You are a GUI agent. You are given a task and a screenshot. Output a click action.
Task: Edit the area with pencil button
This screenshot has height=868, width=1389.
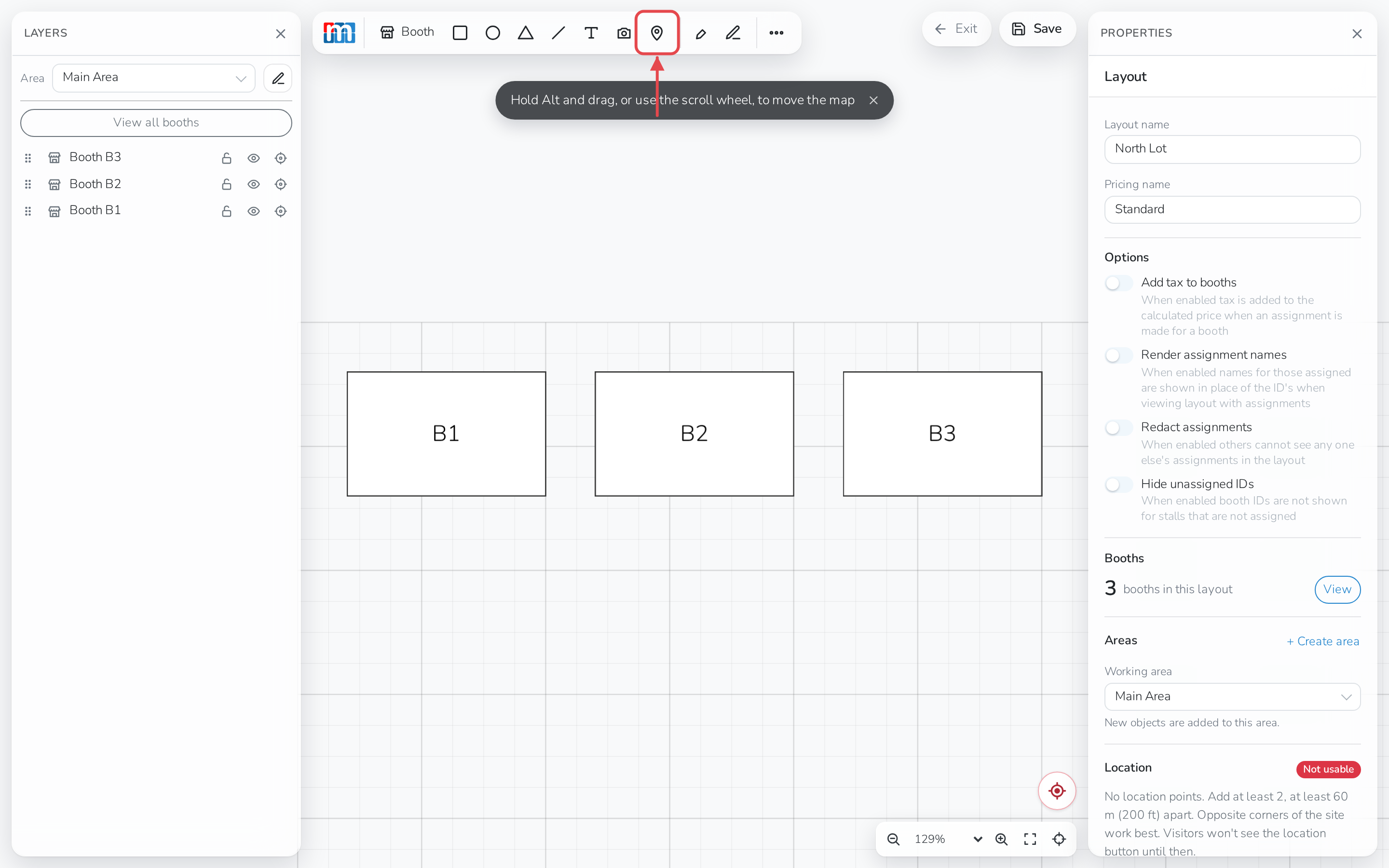278,78
